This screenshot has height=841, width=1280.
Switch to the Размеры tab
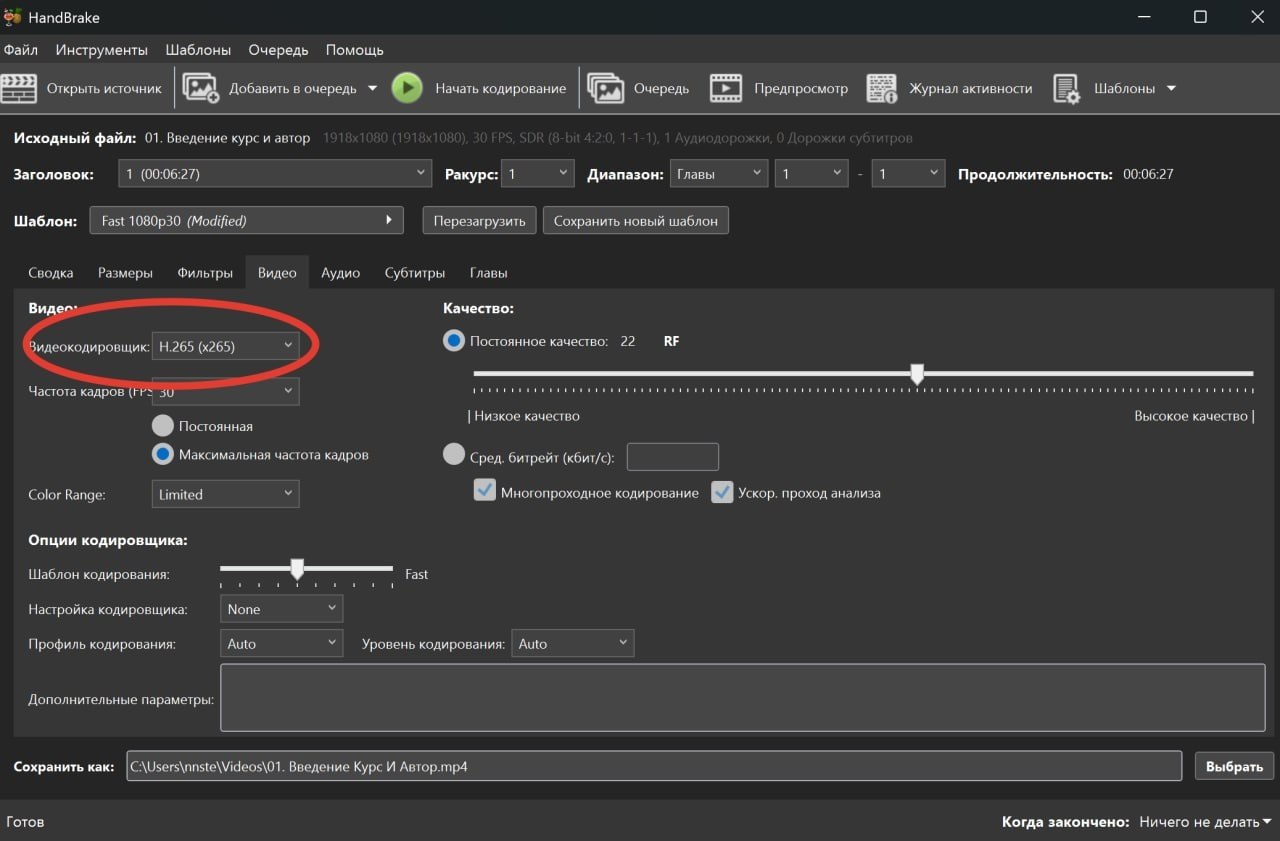pos(125,273)
